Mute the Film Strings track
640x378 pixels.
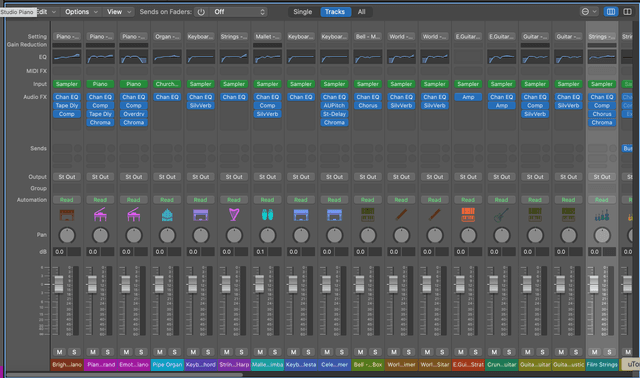595,352
